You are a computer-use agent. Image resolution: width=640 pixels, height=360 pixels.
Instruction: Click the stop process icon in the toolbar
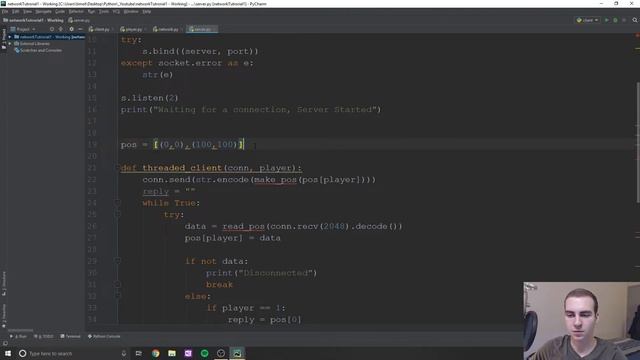tap(624, 20)
